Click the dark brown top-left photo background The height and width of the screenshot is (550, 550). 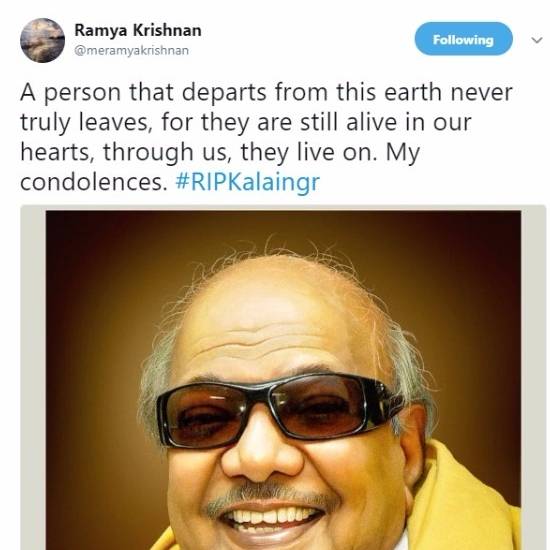pyautogui.click(x=88, y=246)
